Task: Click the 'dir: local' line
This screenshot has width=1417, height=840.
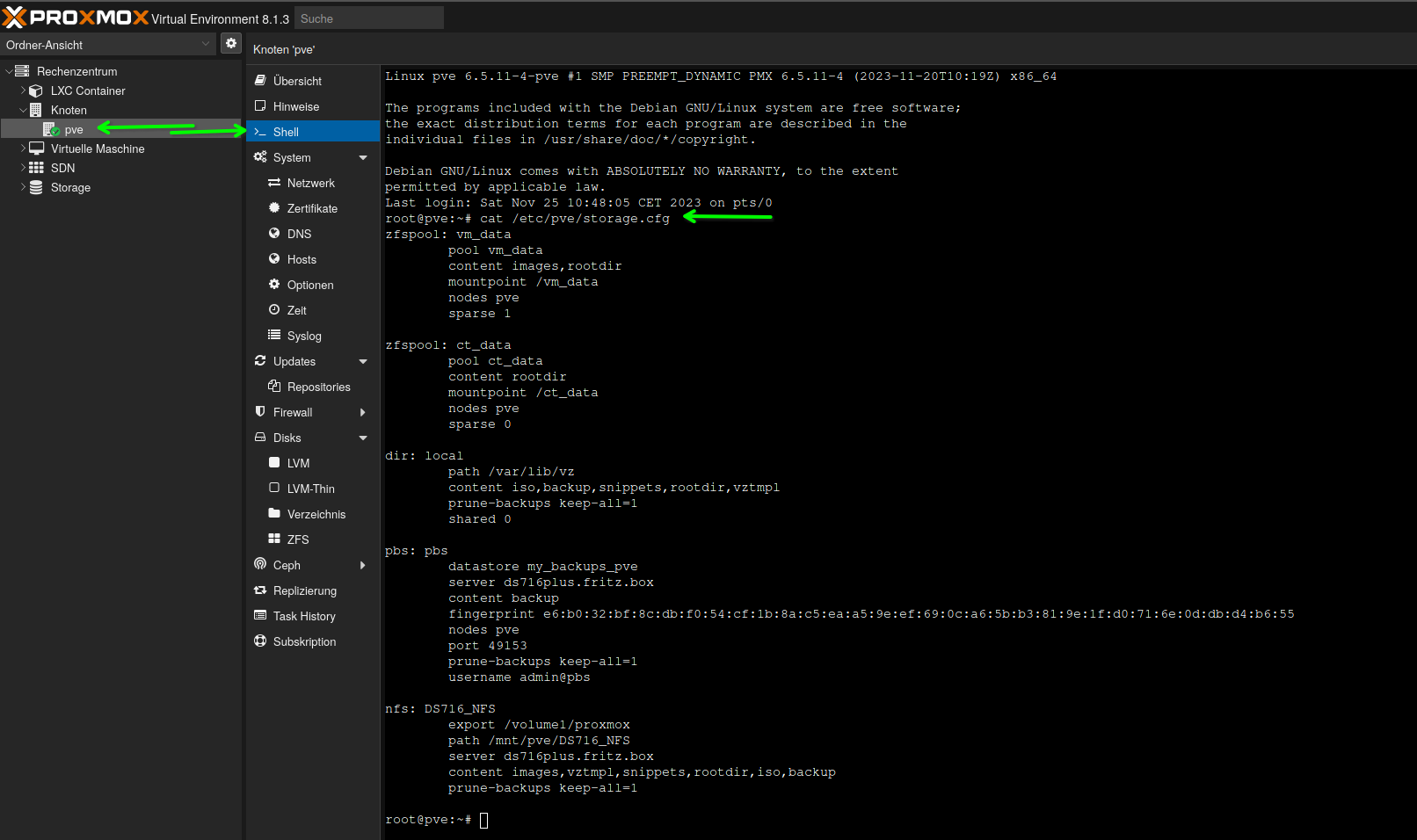Action: (424, 456)
